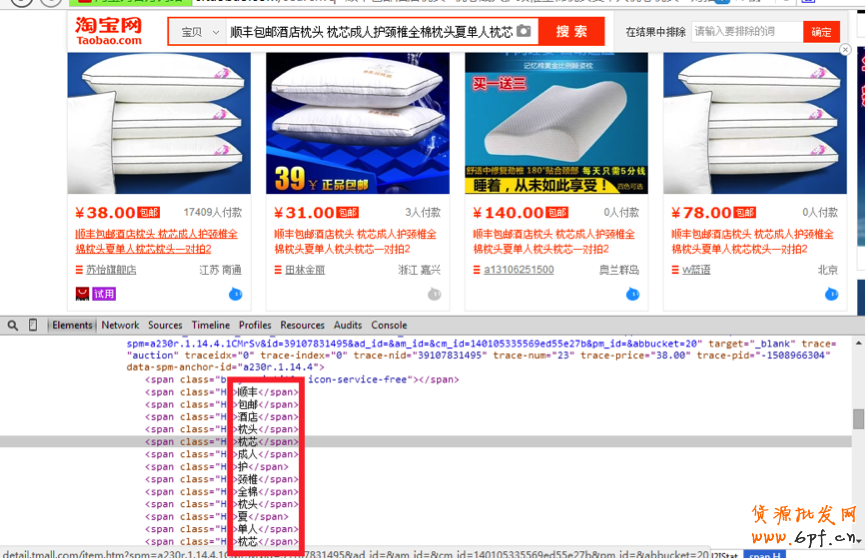This screenshot has height=559, width=866.
Task: Switch to the Console tab
Action: [x=389, y=325]
